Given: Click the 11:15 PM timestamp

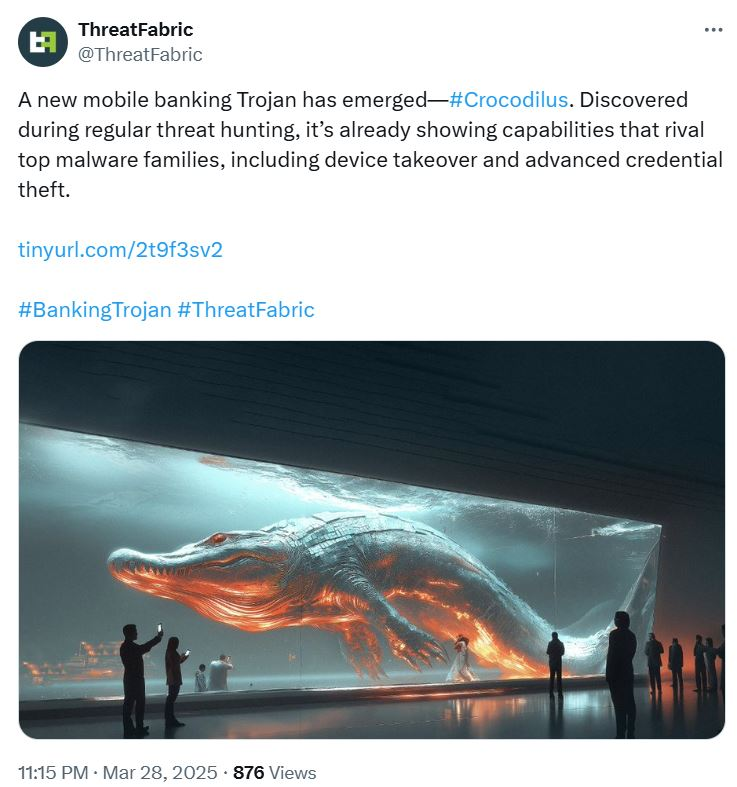Looking at the screenshot, I should (x=53, y=772).
